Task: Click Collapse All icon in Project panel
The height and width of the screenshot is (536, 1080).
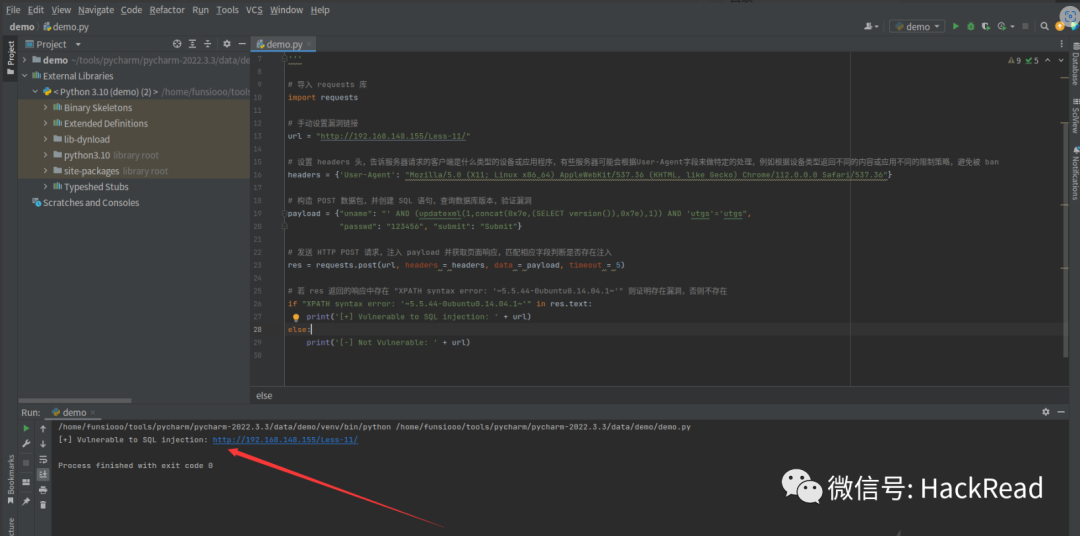Action: (207, 44)
